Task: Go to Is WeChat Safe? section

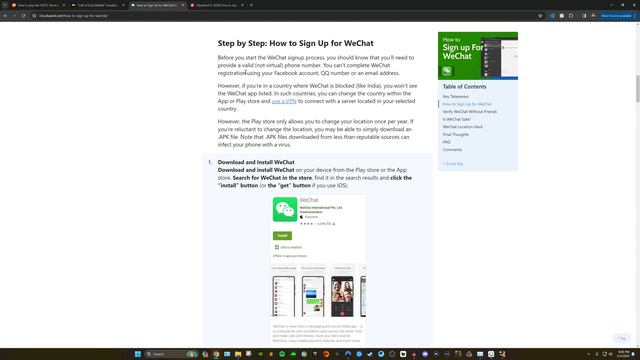Action: coord(457,119)
